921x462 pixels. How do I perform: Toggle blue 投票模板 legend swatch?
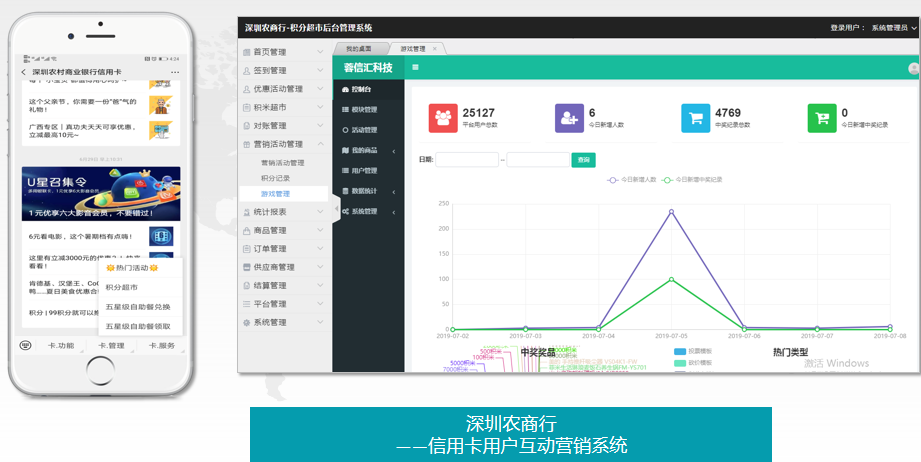680,351
